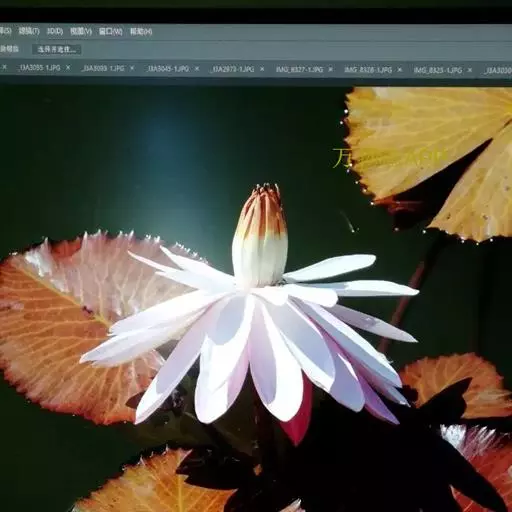Switch to the _I3A3045-1.JPG document tab

pyautogui.click(x=167, y=69)
